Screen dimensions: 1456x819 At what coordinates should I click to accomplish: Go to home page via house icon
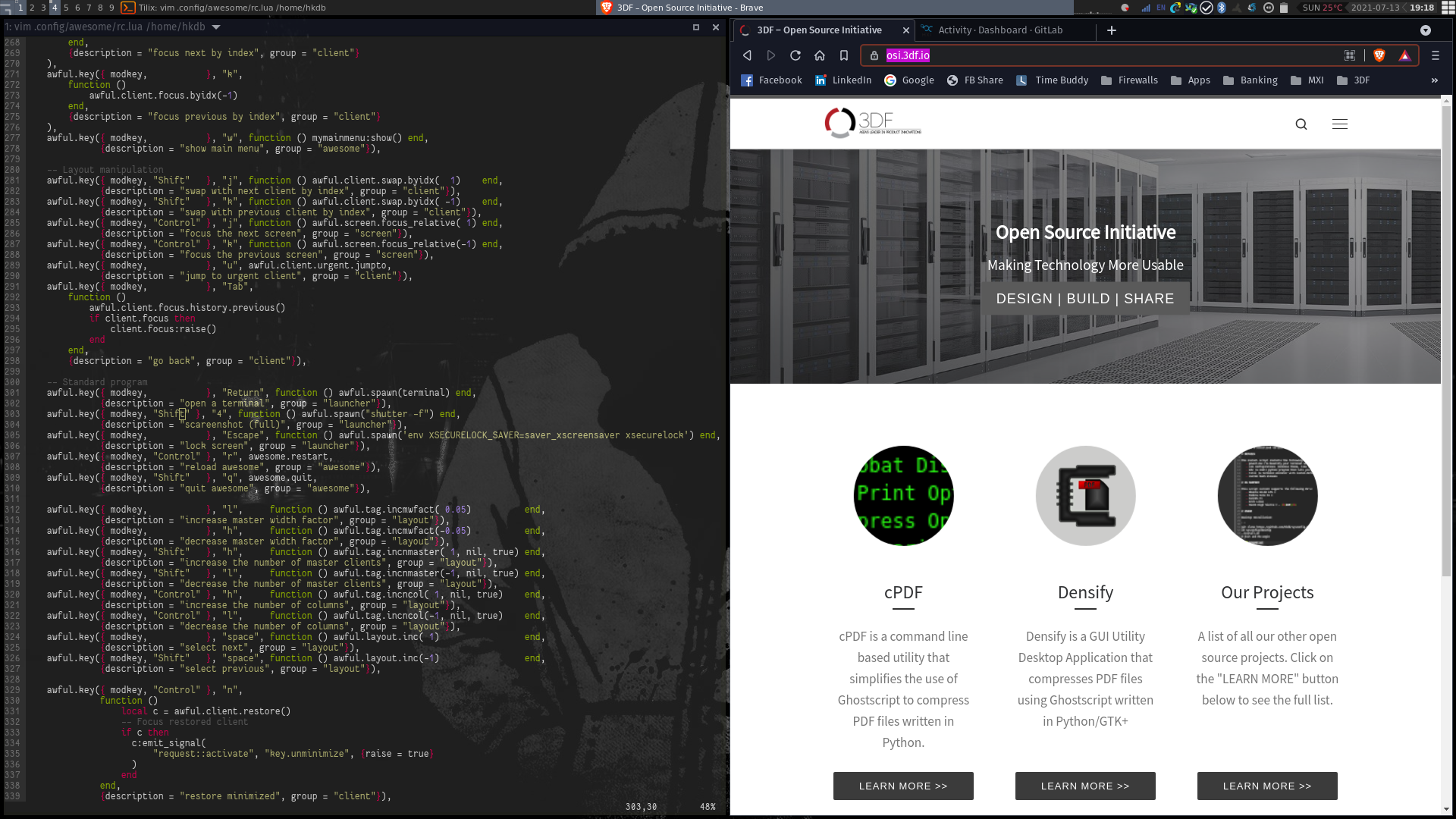pyautogui.click(x=820, y=55)
